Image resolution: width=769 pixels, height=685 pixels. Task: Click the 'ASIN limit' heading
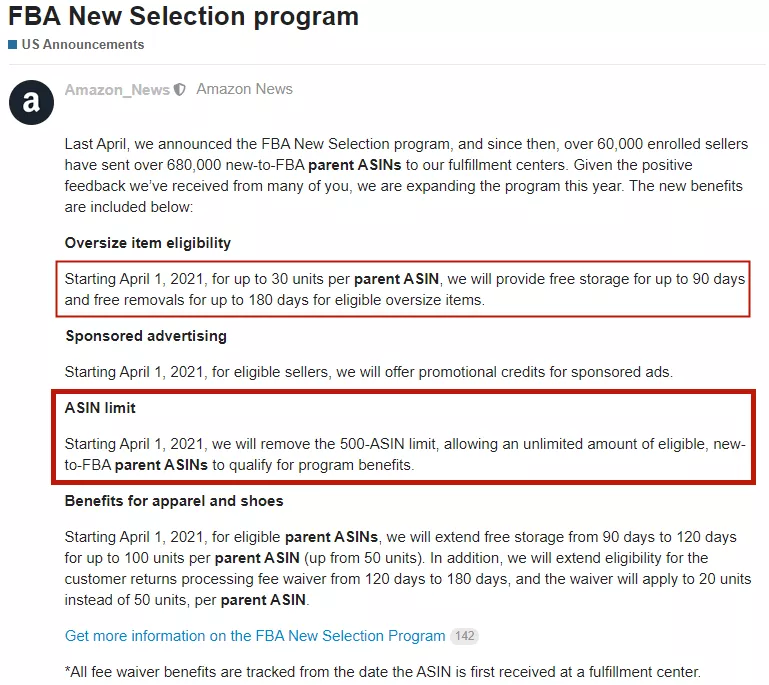100,408
